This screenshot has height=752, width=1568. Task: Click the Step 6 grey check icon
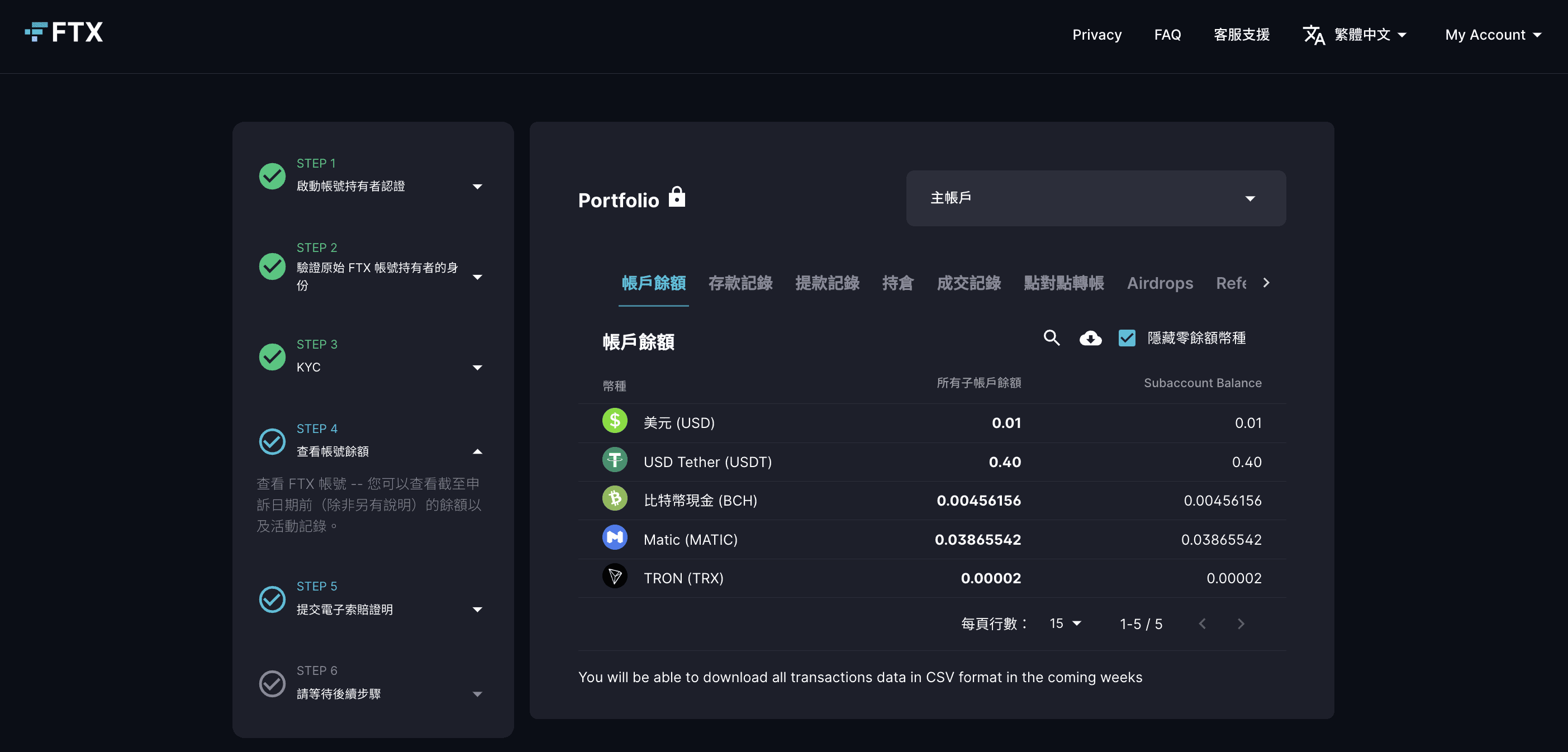pos(272,684)
